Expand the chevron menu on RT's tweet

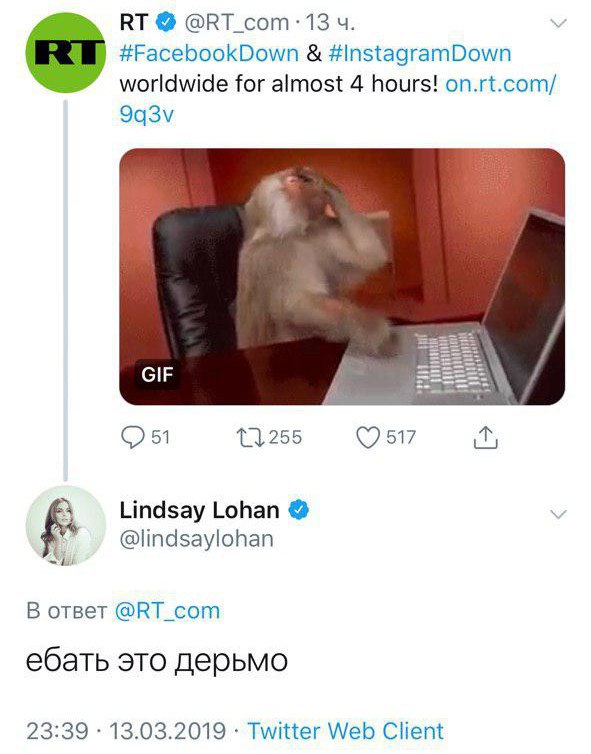(x=558, y=23)
